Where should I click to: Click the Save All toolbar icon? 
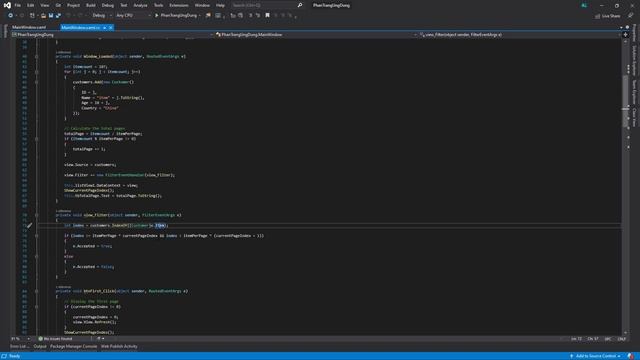coord(58,16)
